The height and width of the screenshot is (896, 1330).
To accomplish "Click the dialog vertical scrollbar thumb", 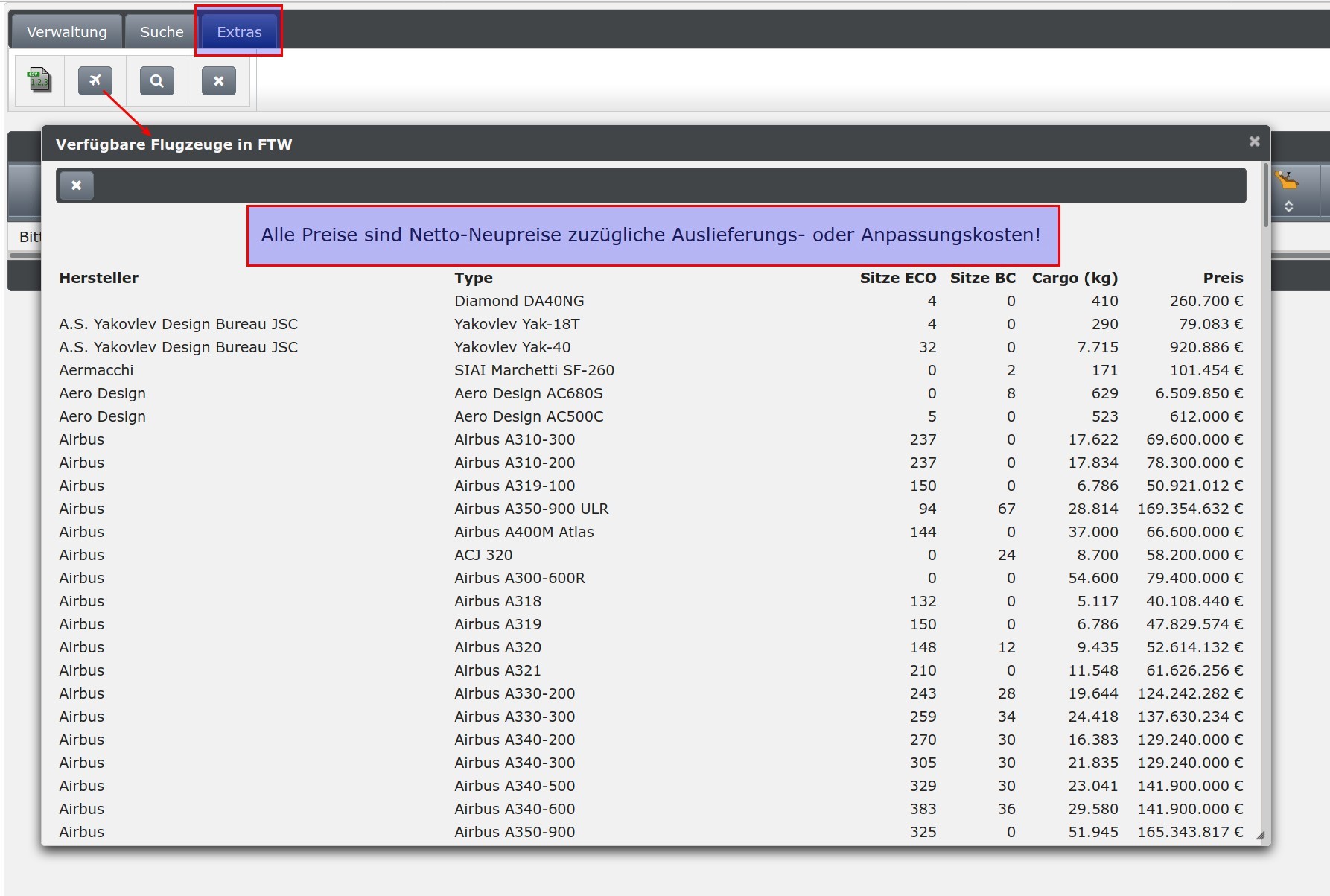I will pyautogui.click(x=1264, y=195).
